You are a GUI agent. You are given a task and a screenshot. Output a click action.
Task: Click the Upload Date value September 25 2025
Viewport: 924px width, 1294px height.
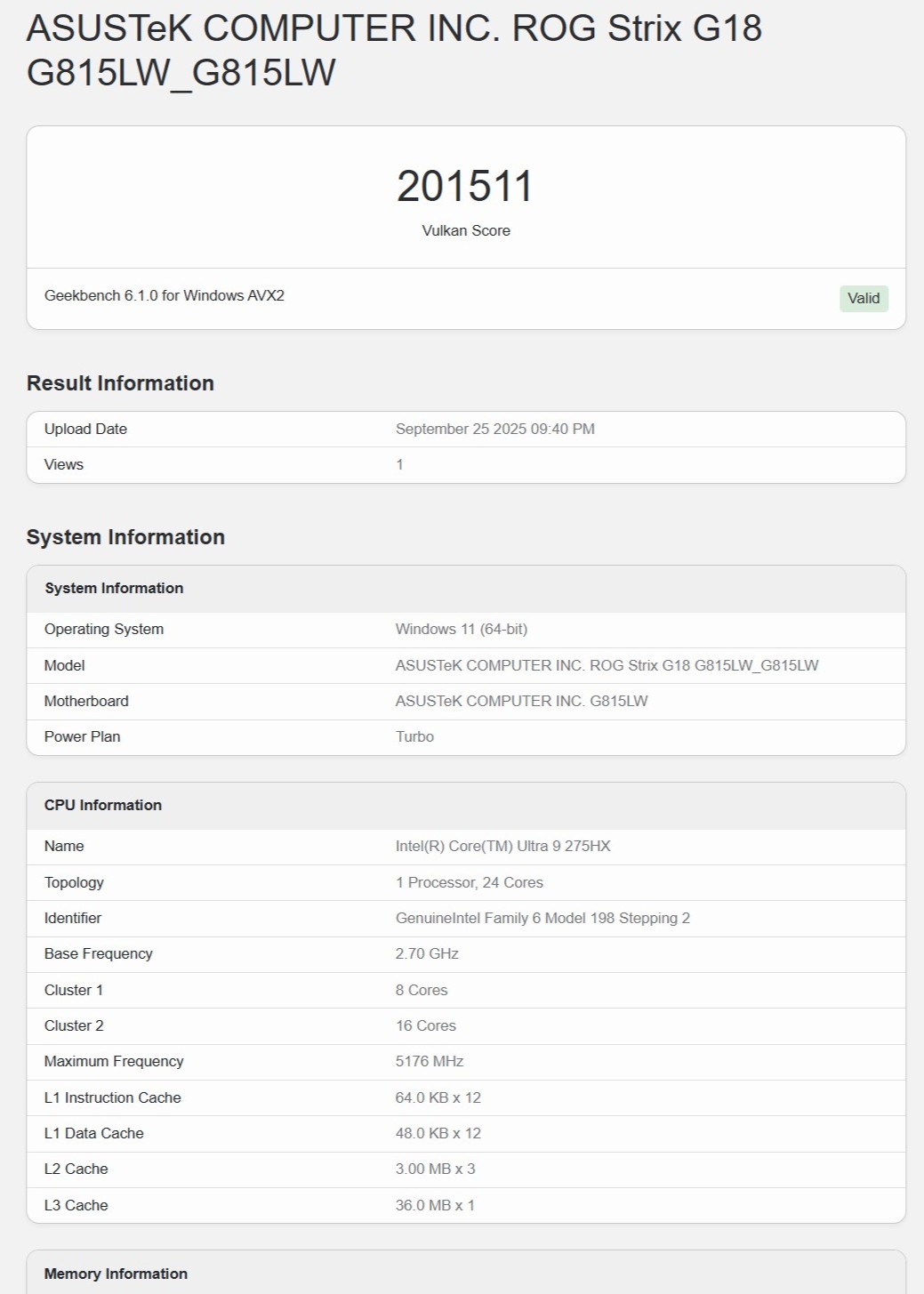click(x=495, y=429)
